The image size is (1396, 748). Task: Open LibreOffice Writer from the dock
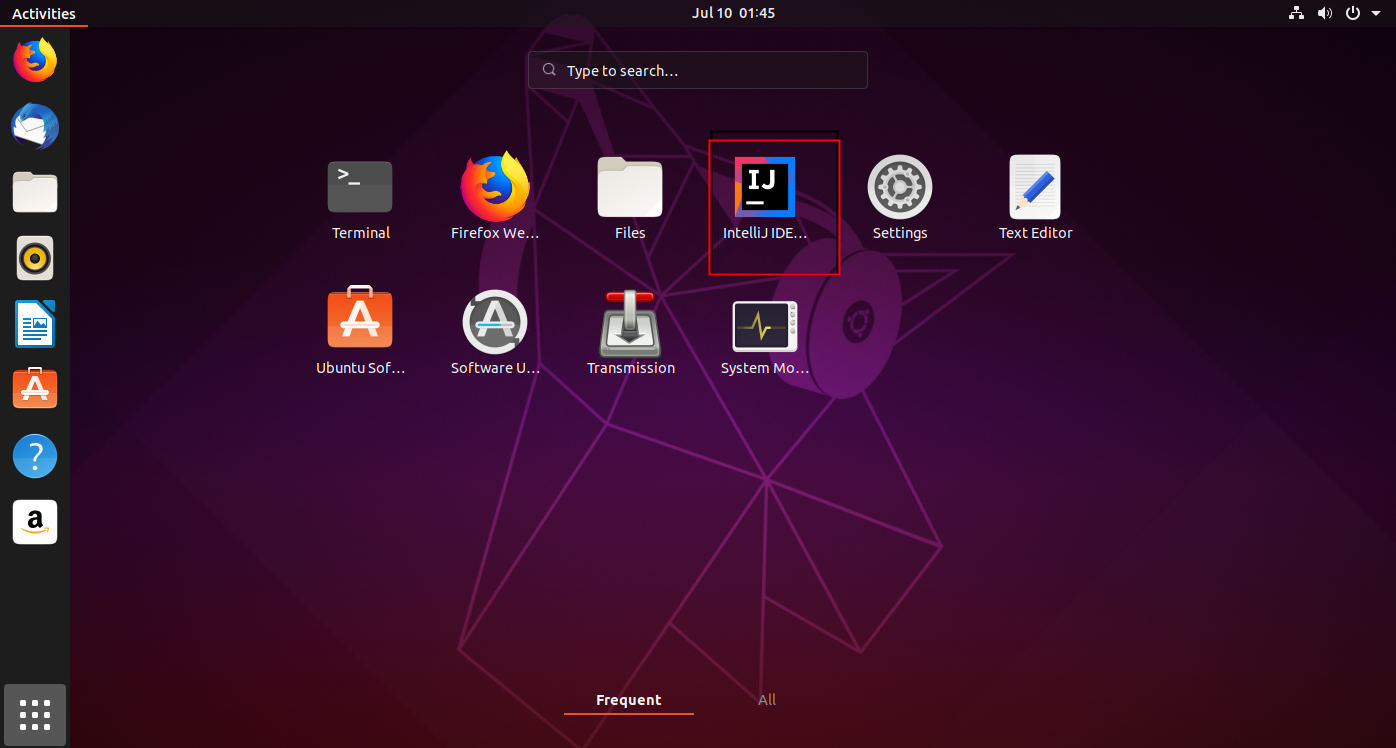pyautogui.click(x=35, y=324)
